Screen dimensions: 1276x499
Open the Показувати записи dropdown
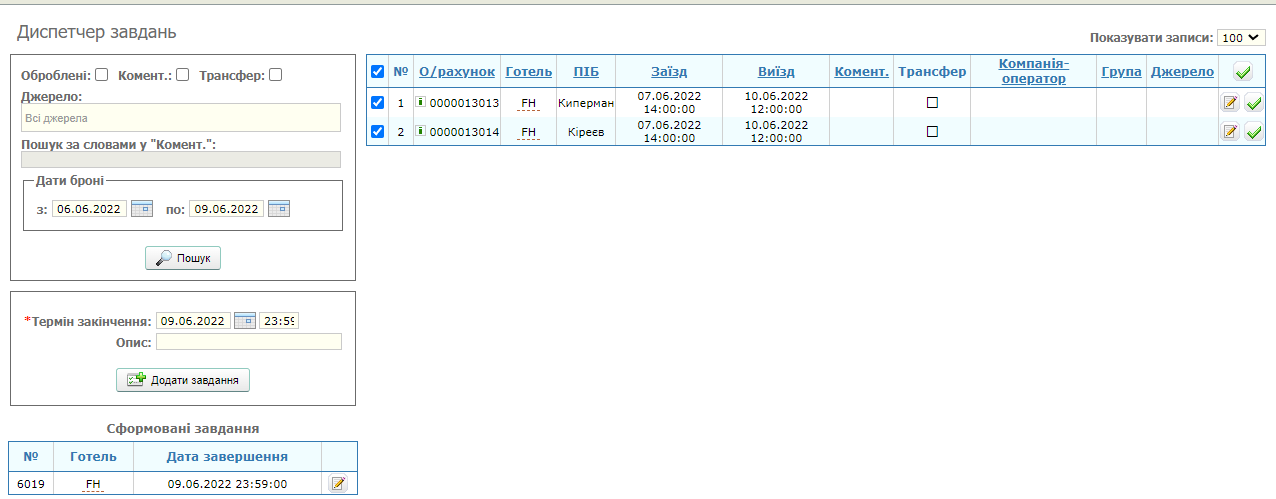1242,37
